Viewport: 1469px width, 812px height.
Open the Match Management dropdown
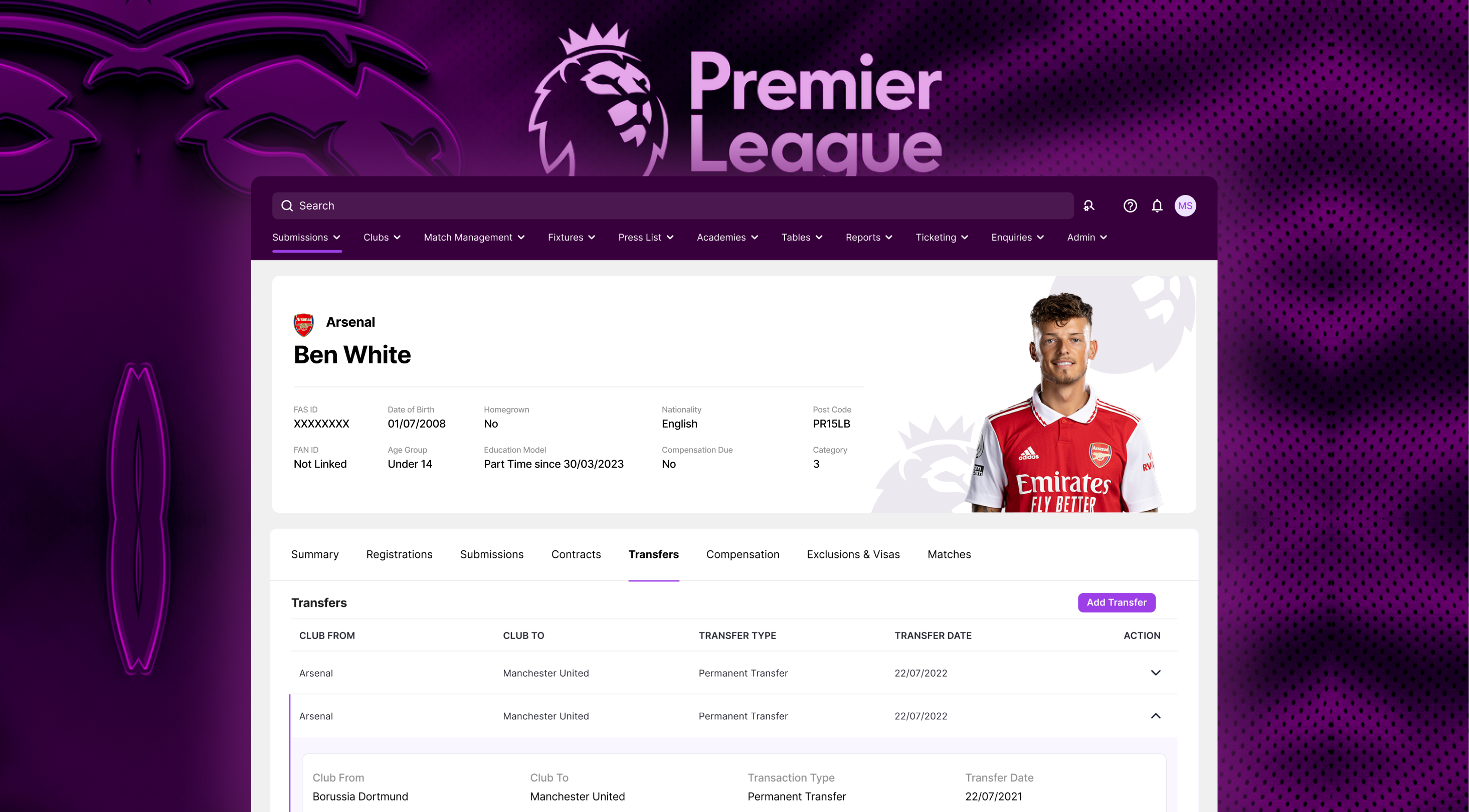474,237
